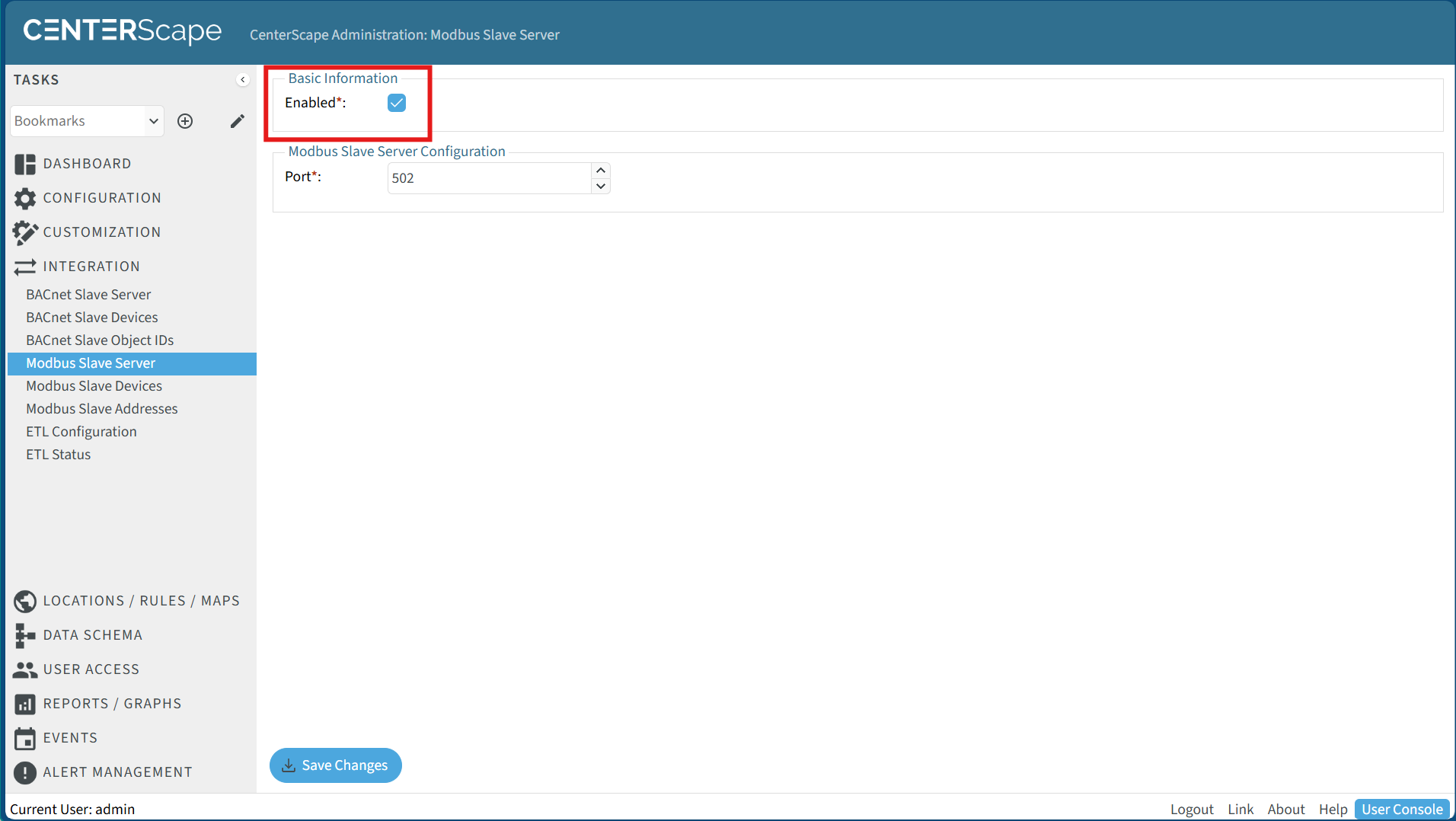Screen dimensions: 1456x821
Task: Click the edit bookmarks pencil icon
Action: click(x=238, y=121)
